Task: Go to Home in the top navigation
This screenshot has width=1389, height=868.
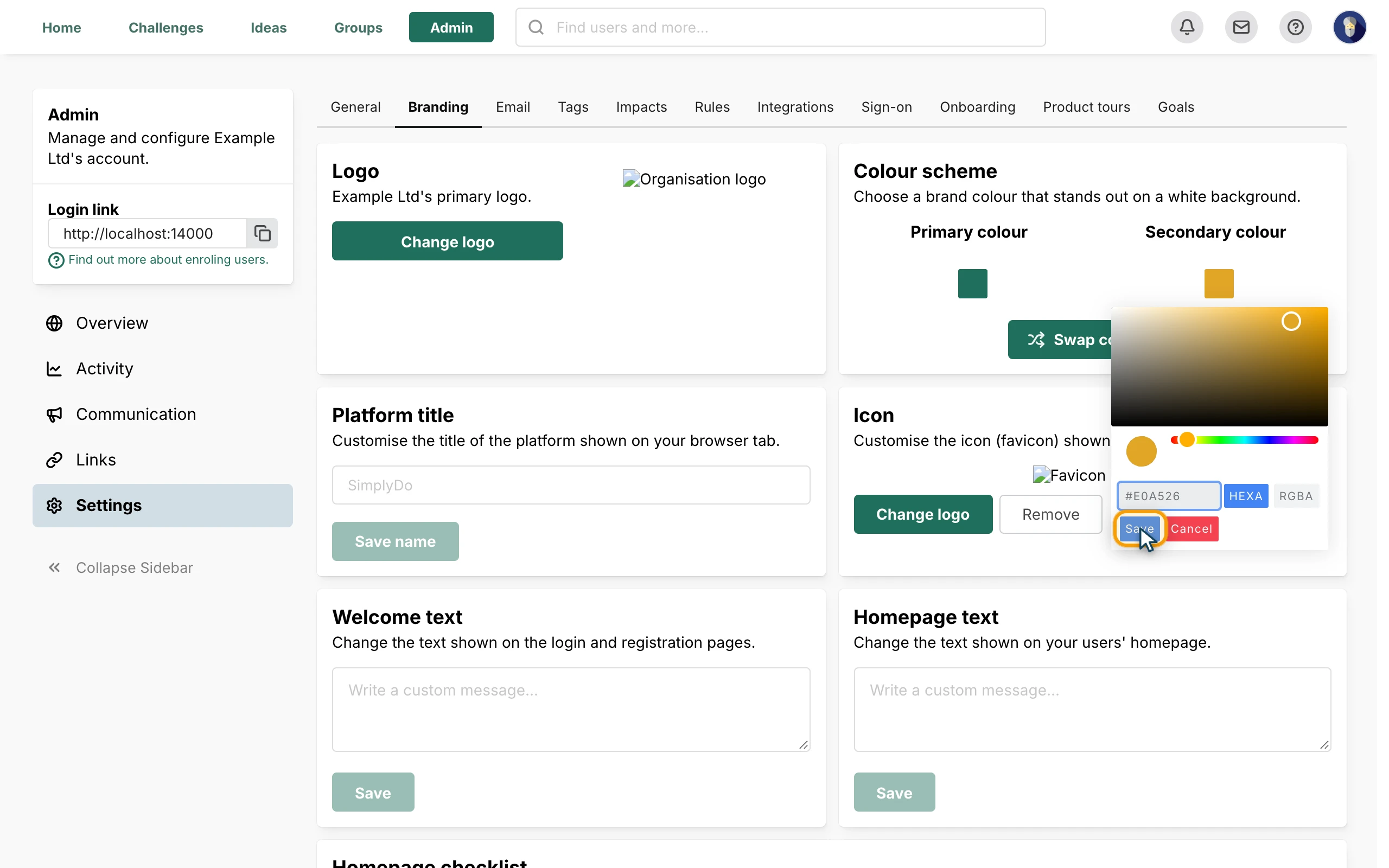Action: [61, 27]
